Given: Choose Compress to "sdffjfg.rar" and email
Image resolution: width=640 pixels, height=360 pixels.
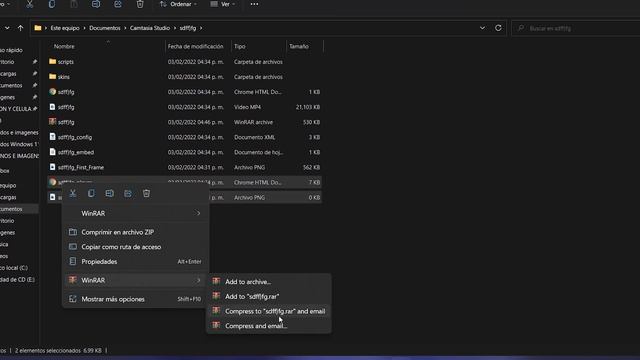Looking at the screenshot, I should (269, 311).
